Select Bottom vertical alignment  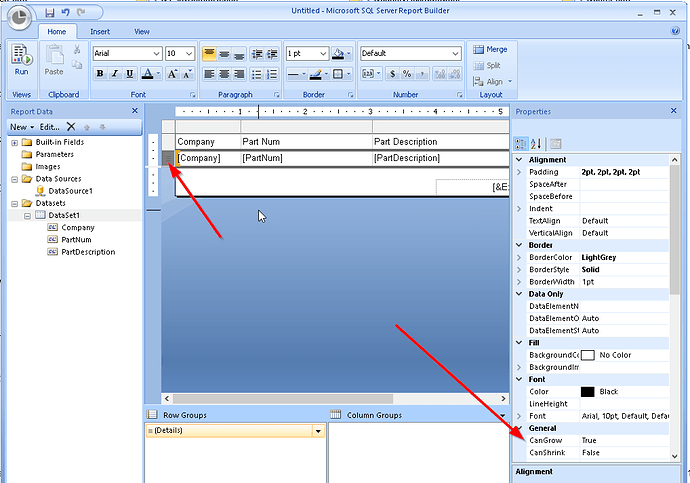(x=239, y=54)
